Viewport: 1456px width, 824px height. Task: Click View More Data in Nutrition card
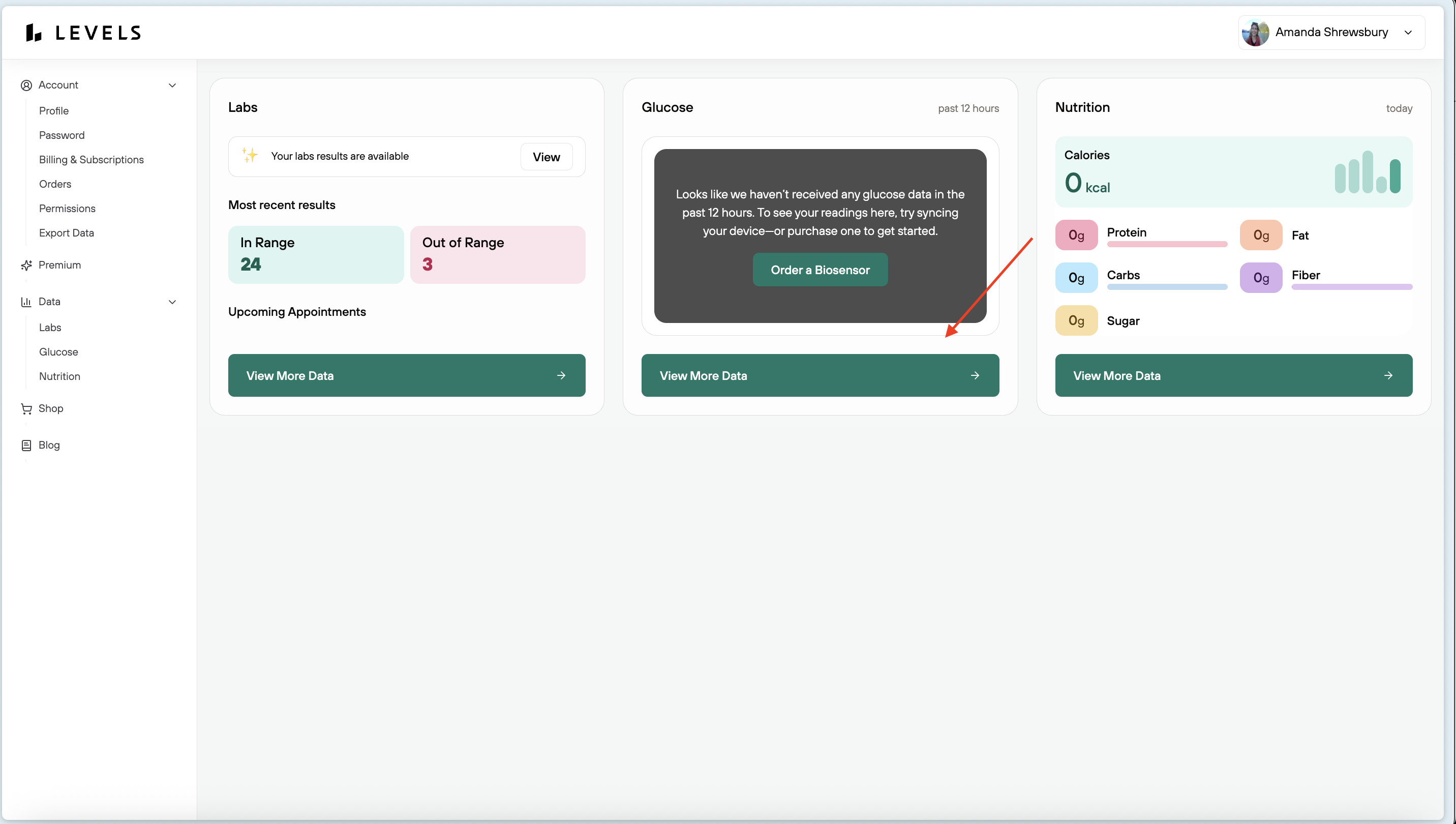(x=1233, y=375)
